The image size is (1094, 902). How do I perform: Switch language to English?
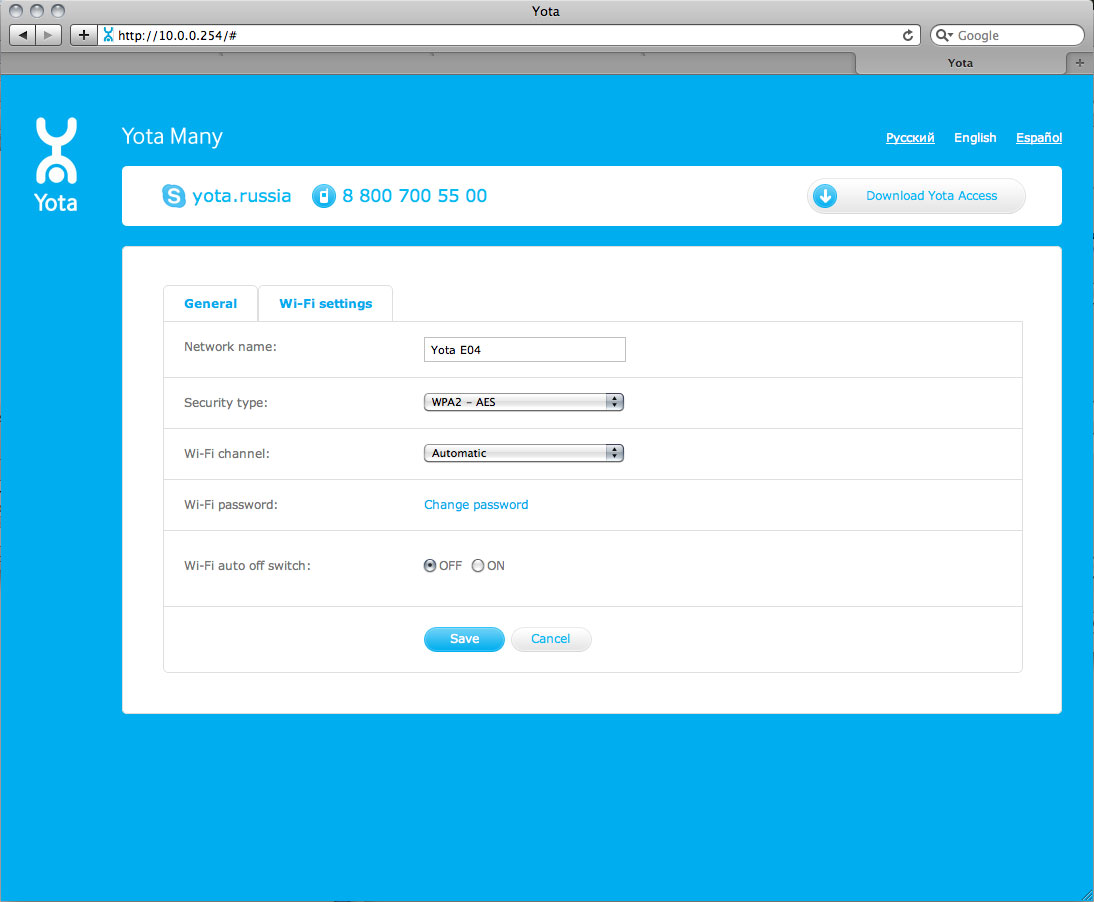[975, 138]
